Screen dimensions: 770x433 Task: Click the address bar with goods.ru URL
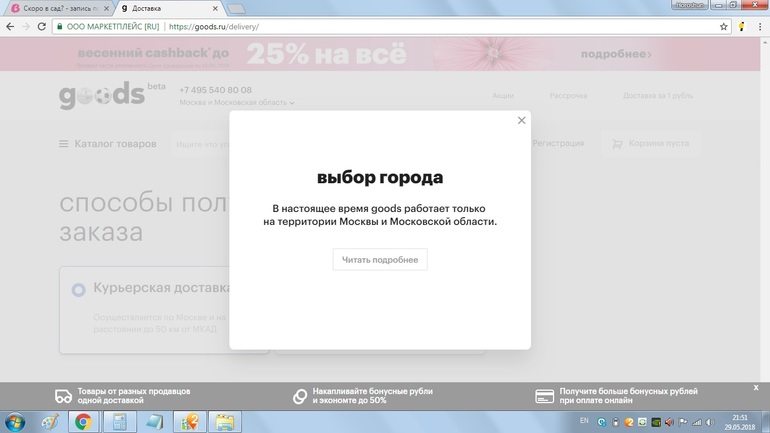[x=400, y=27]
